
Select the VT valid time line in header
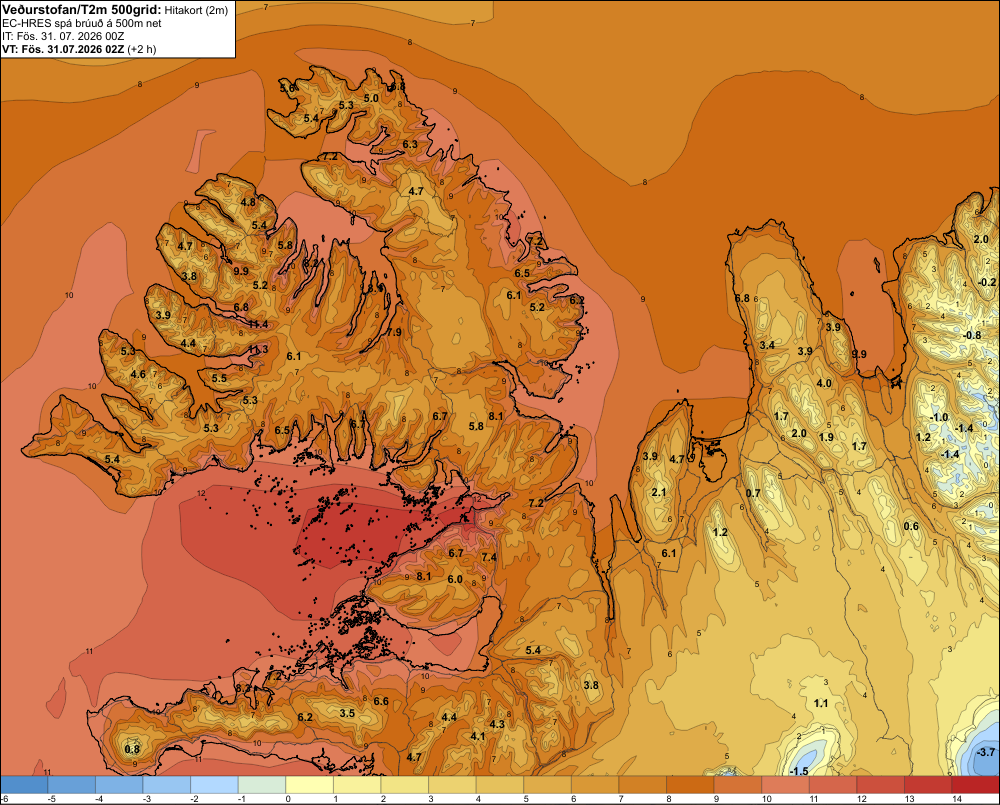pyautogui.click(x=79, y=49)
